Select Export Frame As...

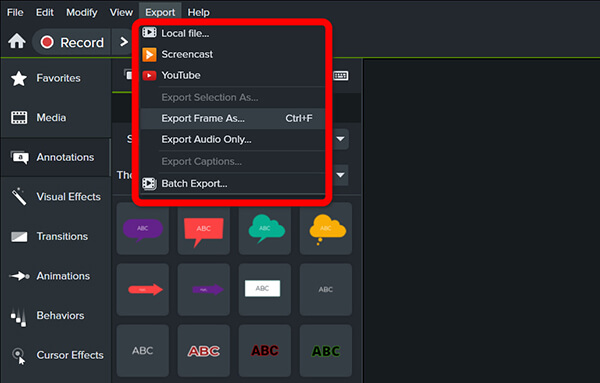click(x=232, y=118)
